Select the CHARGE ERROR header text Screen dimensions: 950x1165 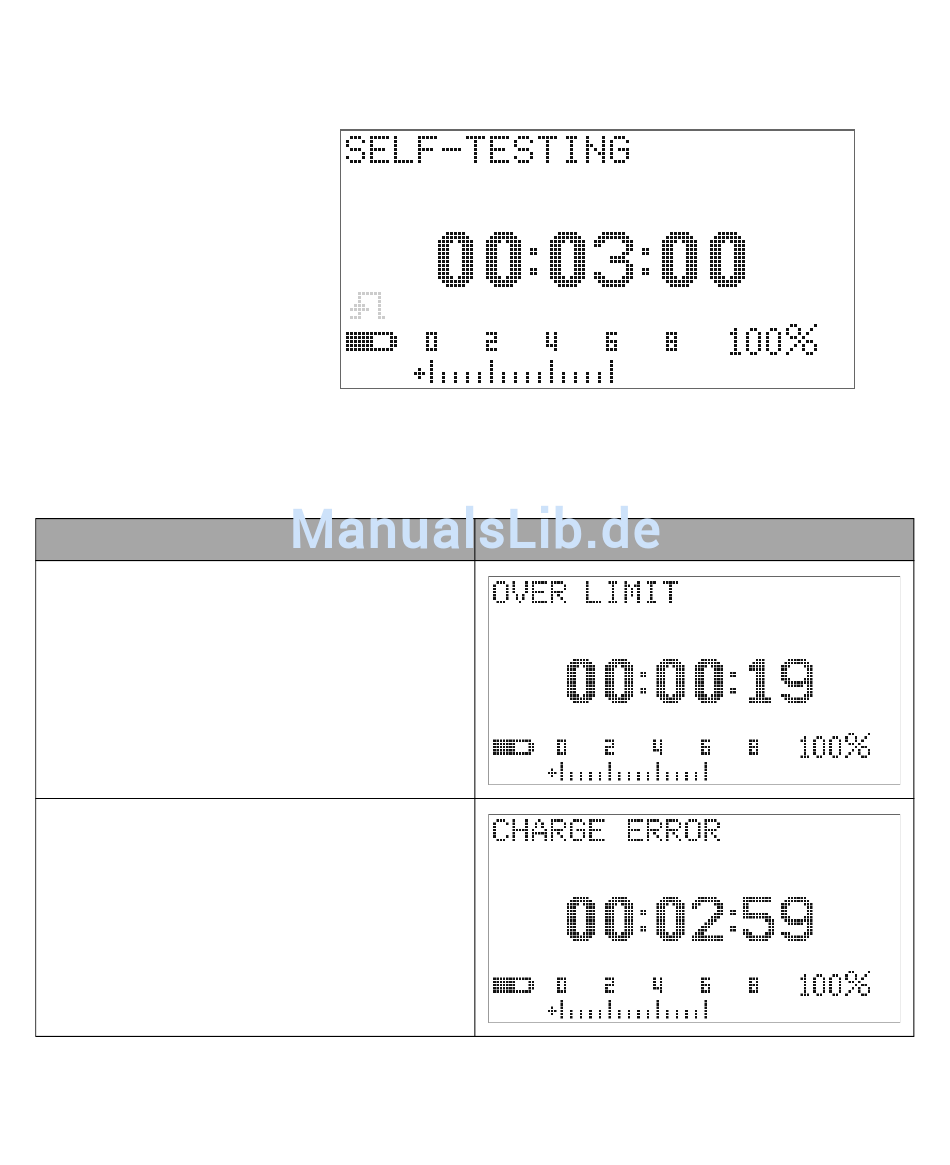click(x=606, y=831)
